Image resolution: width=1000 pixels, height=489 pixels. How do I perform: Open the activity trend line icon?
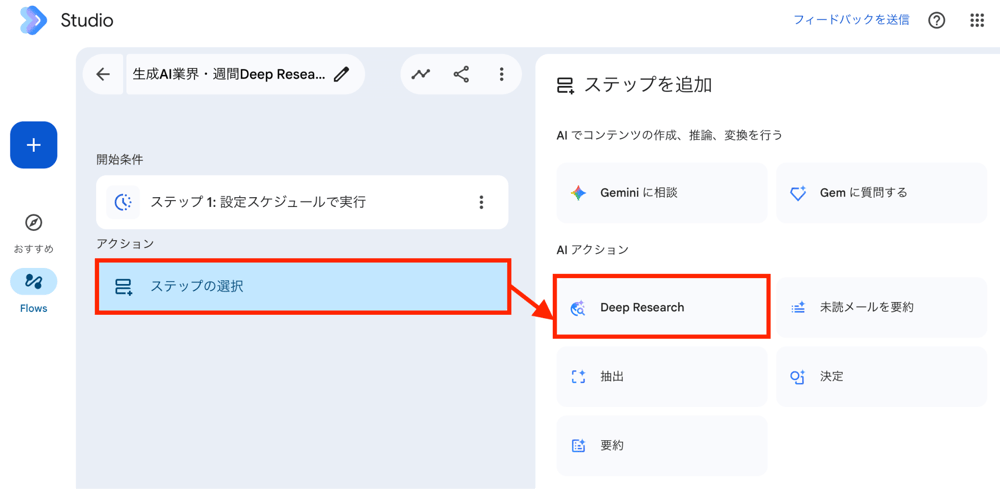tap(420, 75)
